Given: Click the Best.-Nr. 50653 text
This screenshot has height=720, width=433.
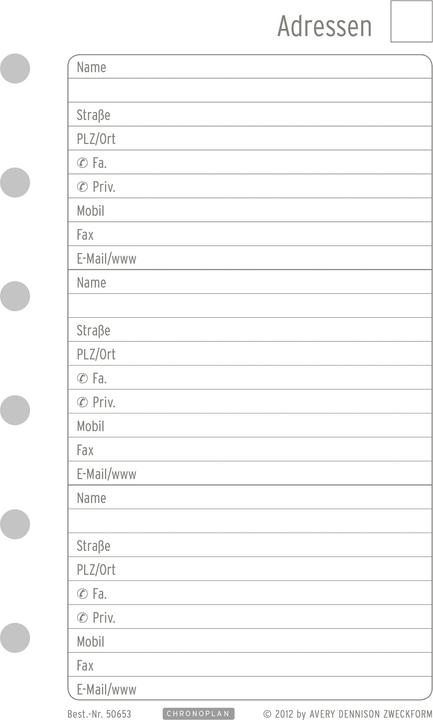Looking at the screenshot, I should click(99, 714).
